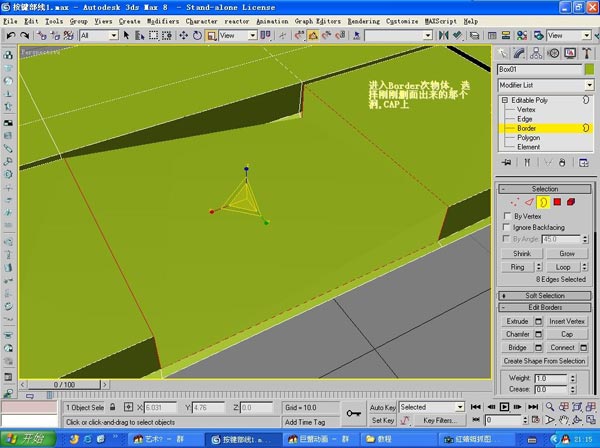Screen dimensions: 600x448
Task: Open the Rendering menu
Action: pyautogui.click(x=364, y=21)
